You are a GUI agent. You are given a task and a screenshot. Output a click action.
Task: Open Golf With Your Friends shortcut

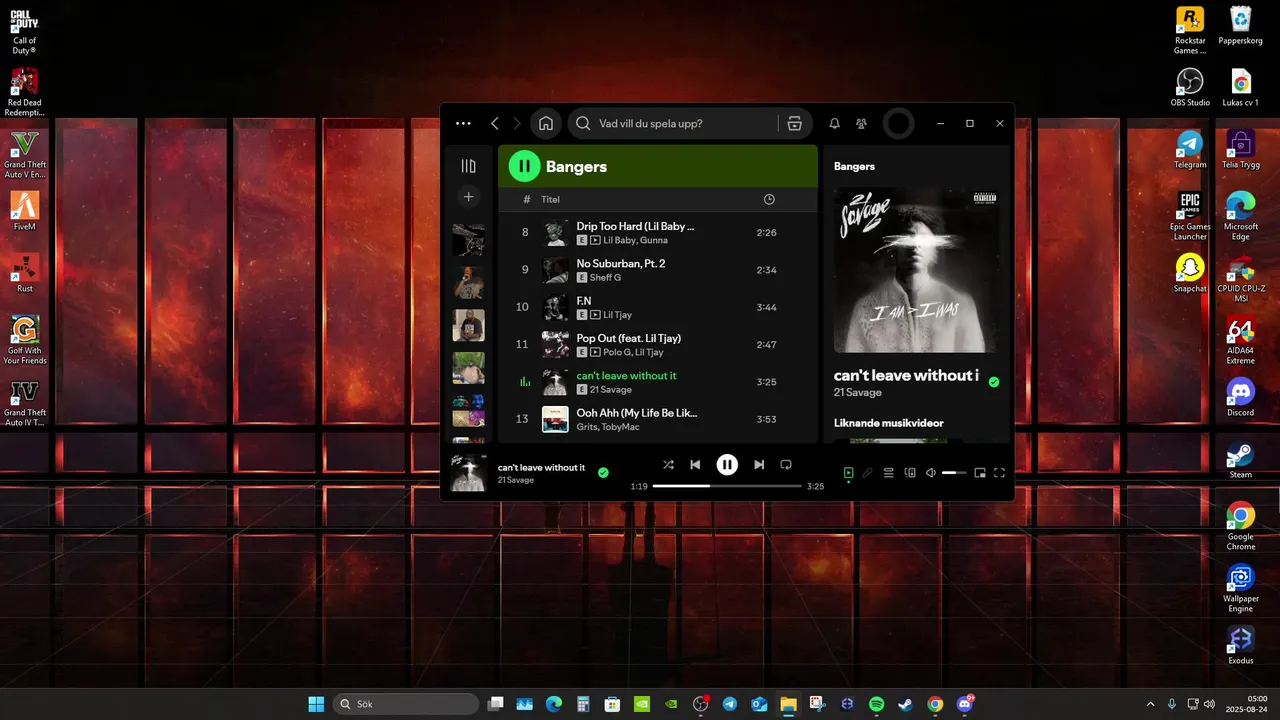pos(24,340)
